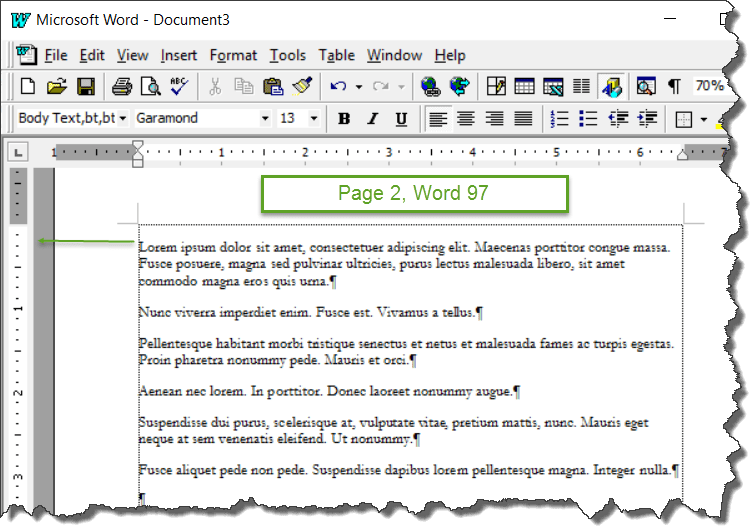Apply numbered list formatting
The image size is (751, 528).
(x=559, y=118)
